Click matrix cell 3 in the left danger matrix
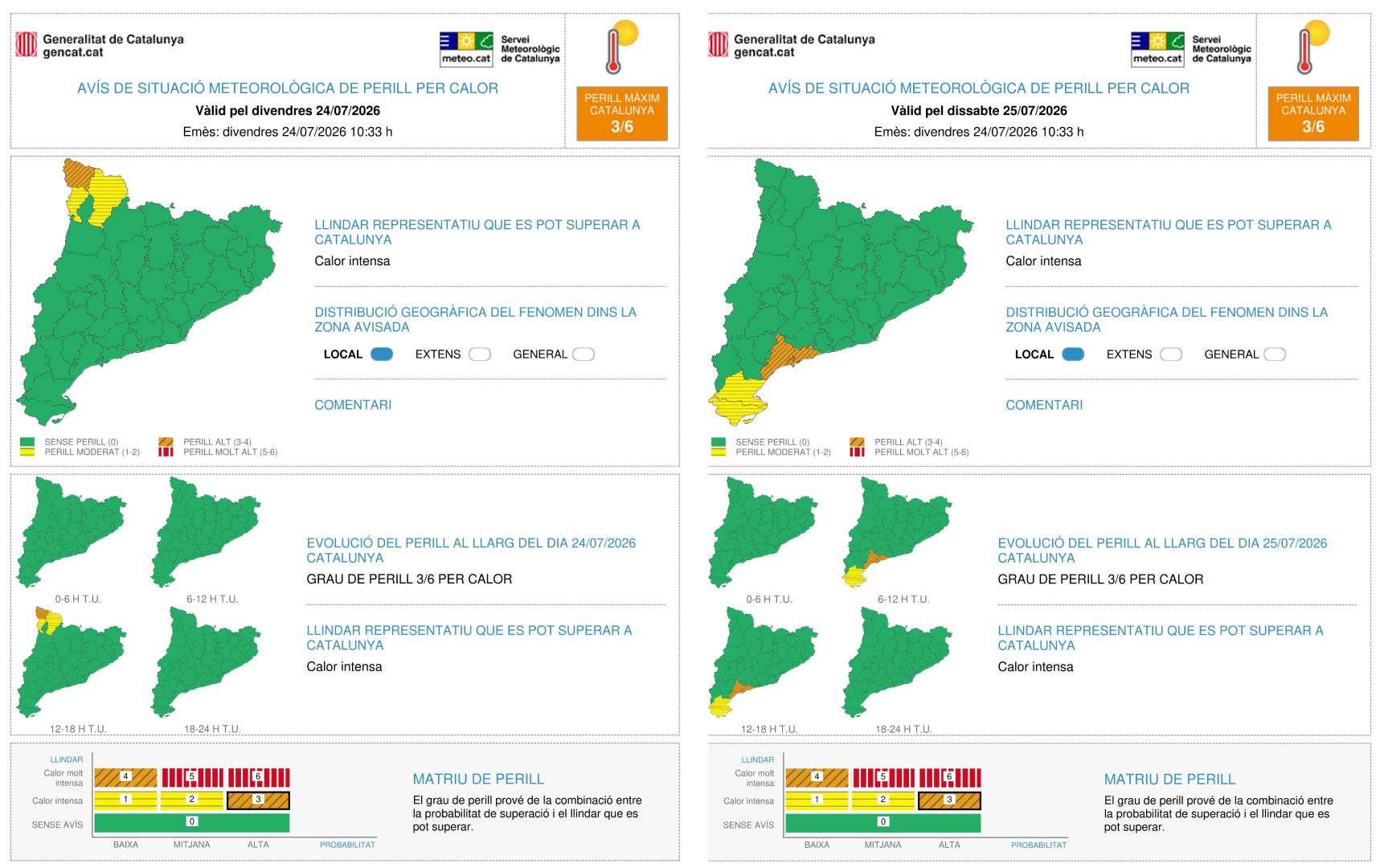 [x=258, y=800]
